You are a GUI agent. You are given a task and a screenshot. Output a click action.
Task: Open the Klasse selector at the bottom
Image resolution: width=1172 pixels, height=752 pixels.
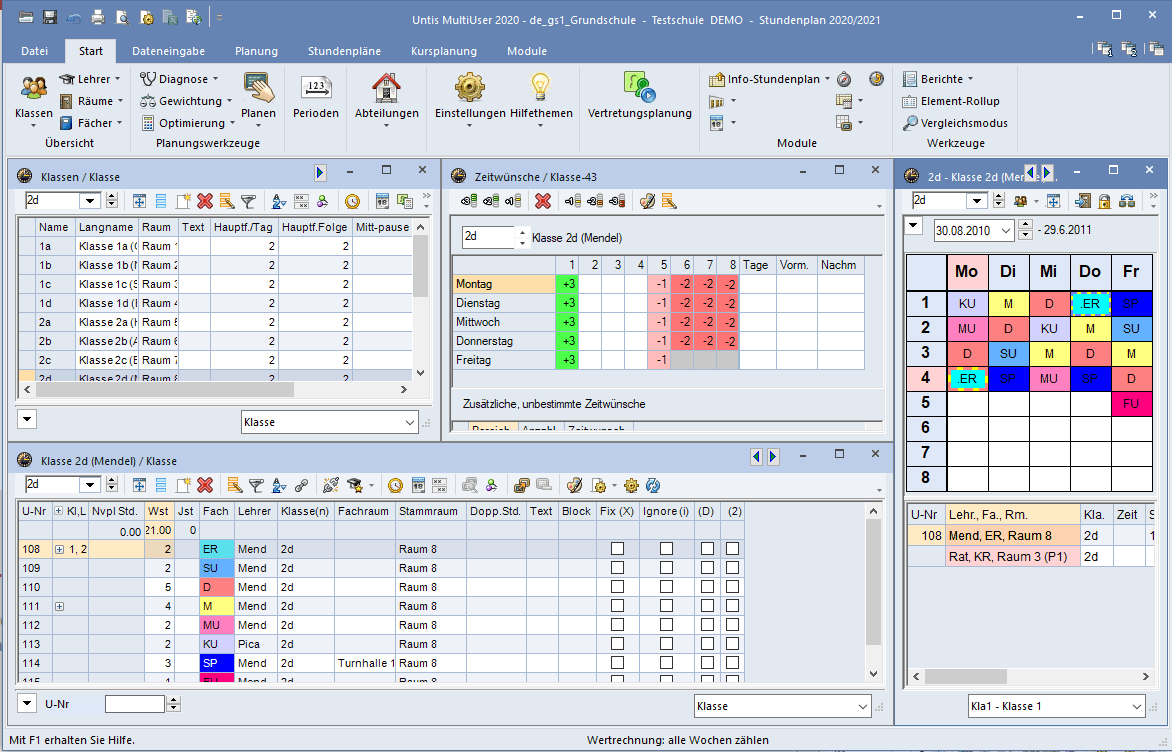click(x=782, y=706)
